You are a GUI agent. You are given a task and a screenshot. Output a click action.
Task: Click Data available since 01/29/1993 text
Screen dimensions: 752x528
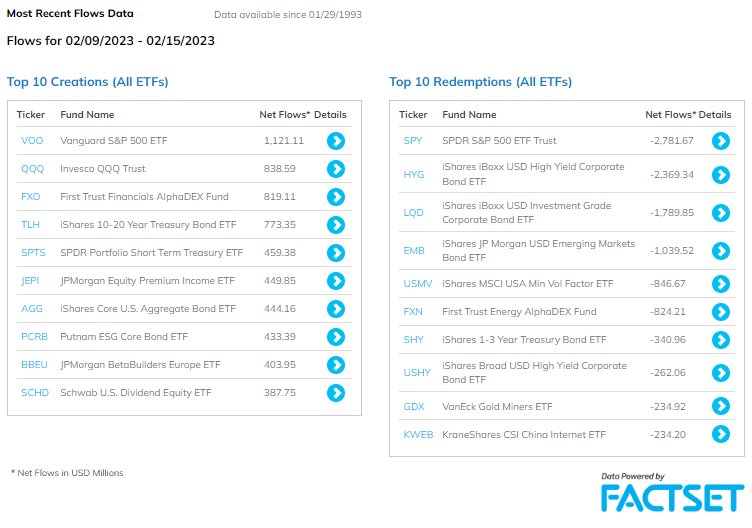pyautogui.click(x=288, y=15)
